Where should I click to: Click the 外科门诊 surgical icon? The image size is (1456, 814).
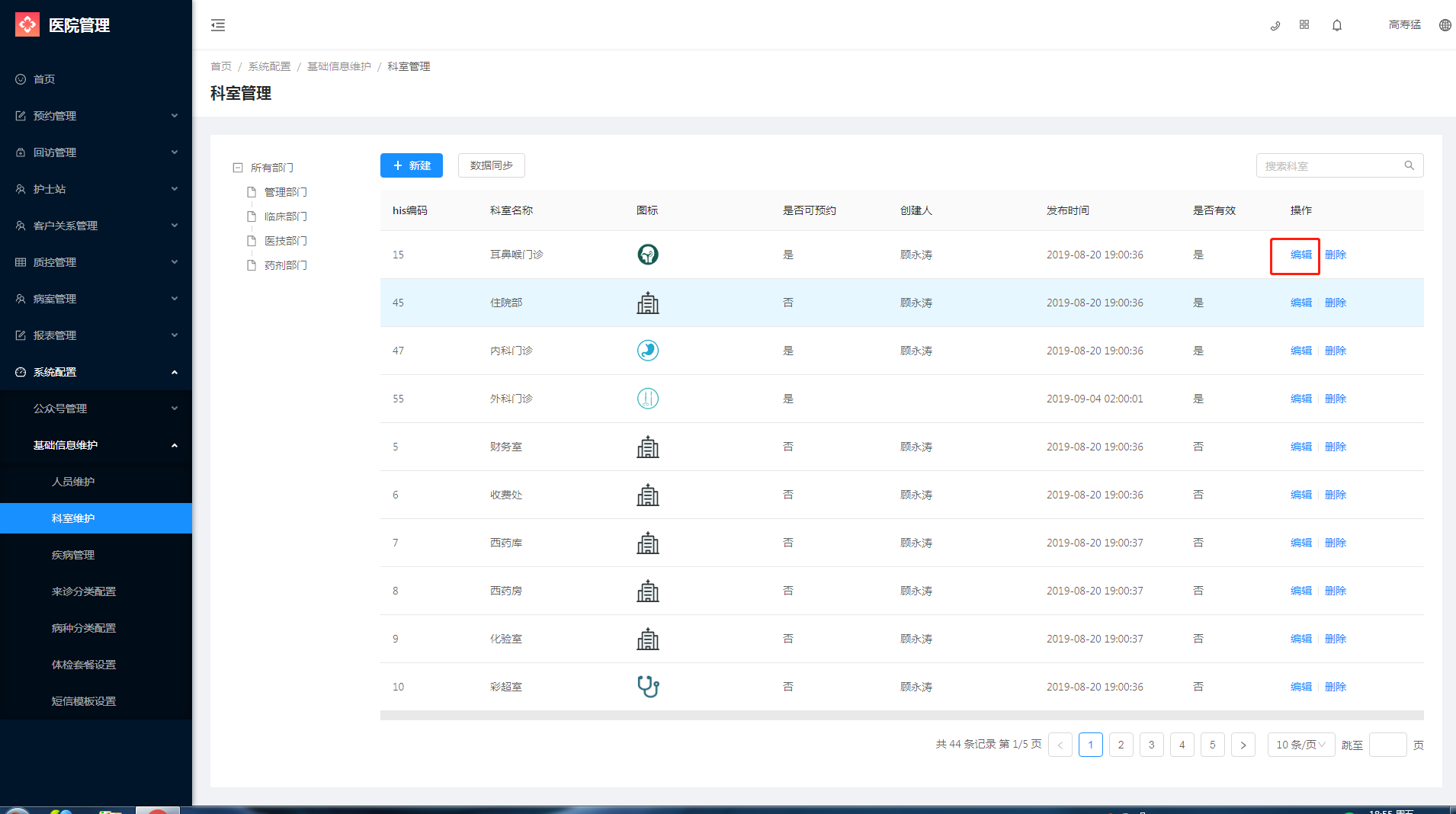click(x=648, y=399)
